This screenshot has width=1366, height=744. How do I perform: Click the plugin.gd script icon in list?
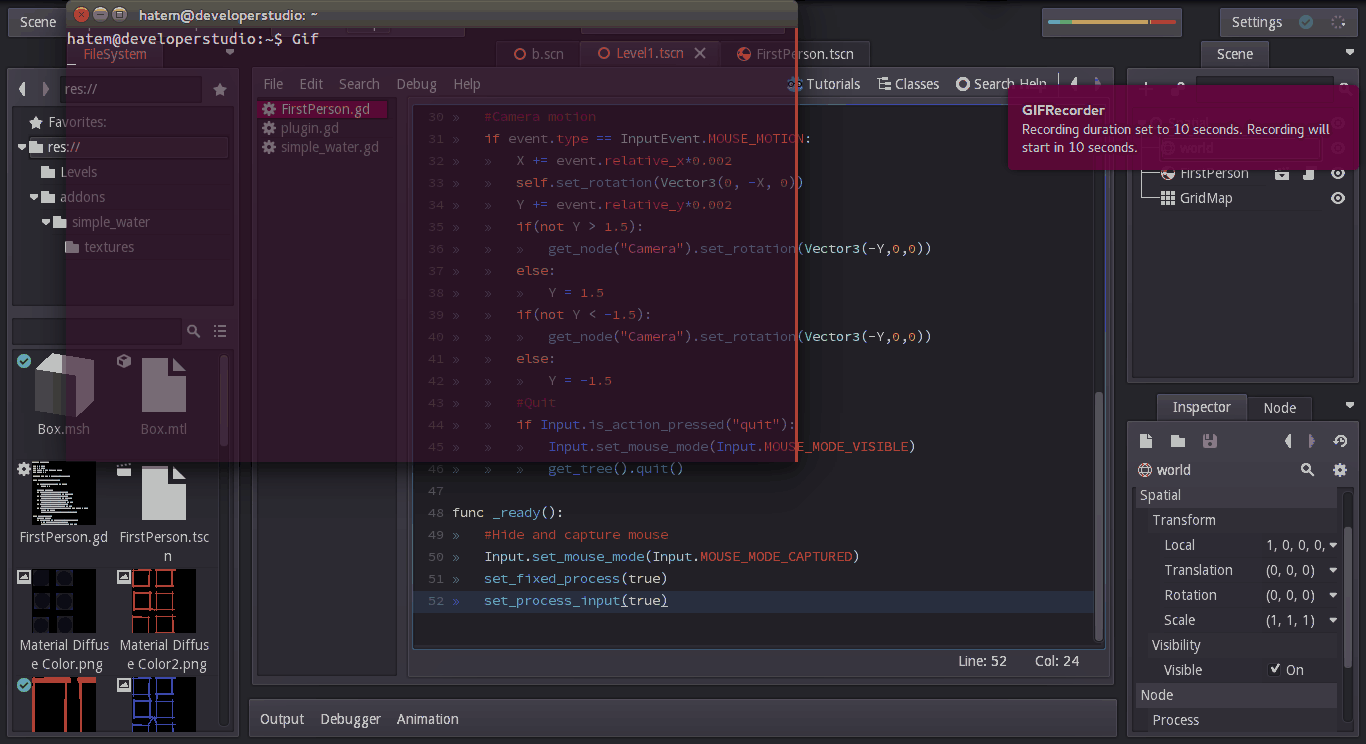click(269, 128)
